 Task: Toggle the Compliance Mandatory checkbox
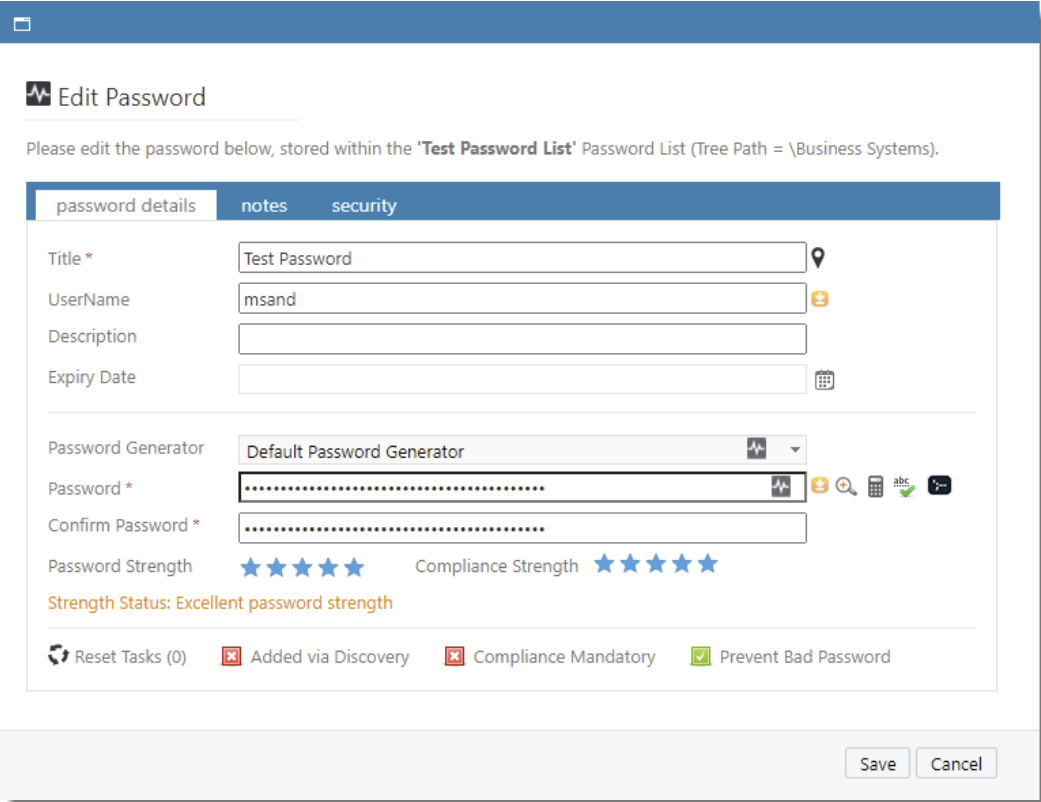point(452,657)
